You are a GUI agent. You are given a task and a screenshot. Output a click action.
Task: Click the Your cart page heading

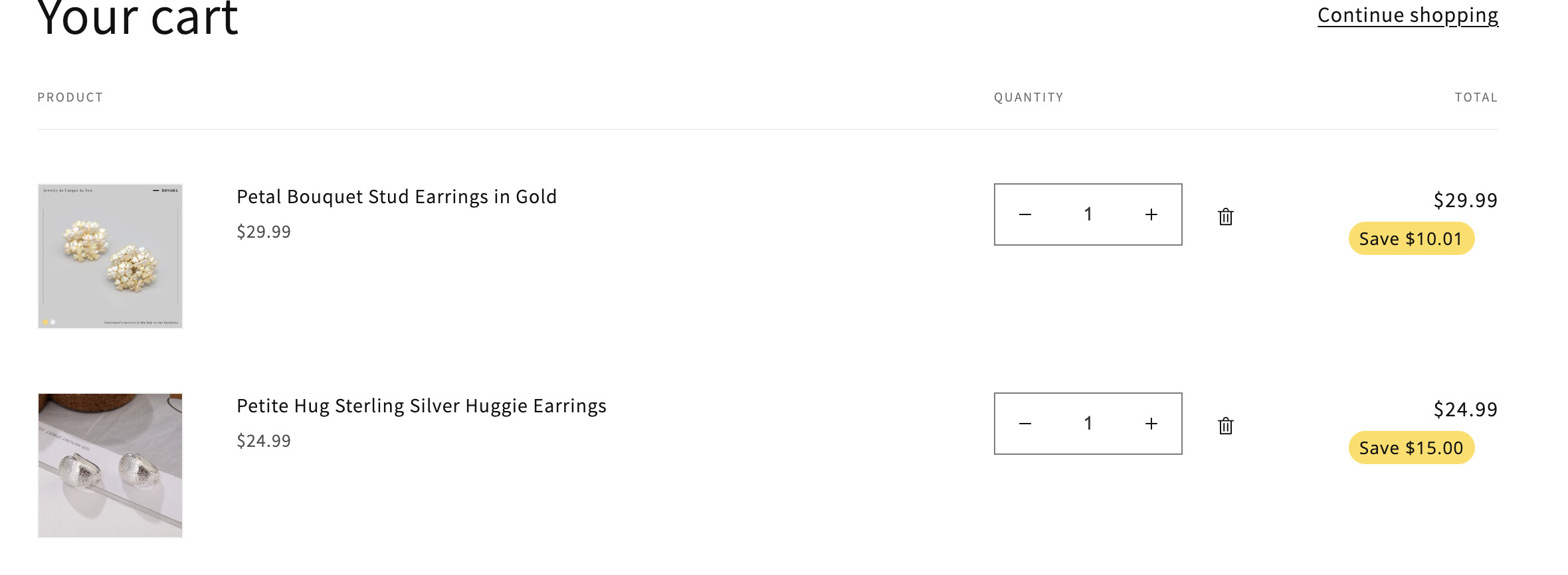[x=138, y=19]
